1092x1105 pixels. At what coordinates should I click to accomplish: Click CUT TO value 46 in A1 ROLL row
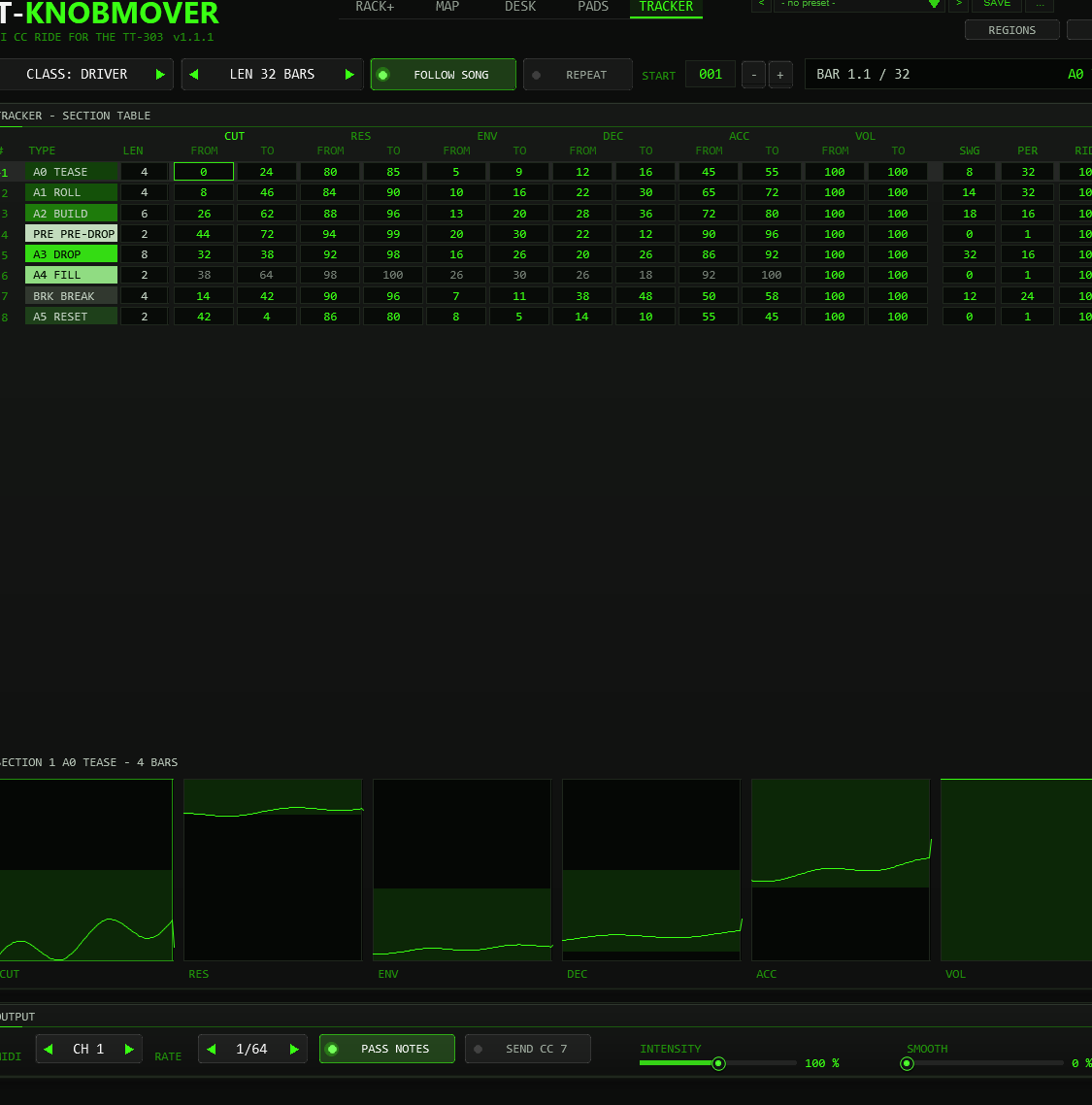point(267,192)
